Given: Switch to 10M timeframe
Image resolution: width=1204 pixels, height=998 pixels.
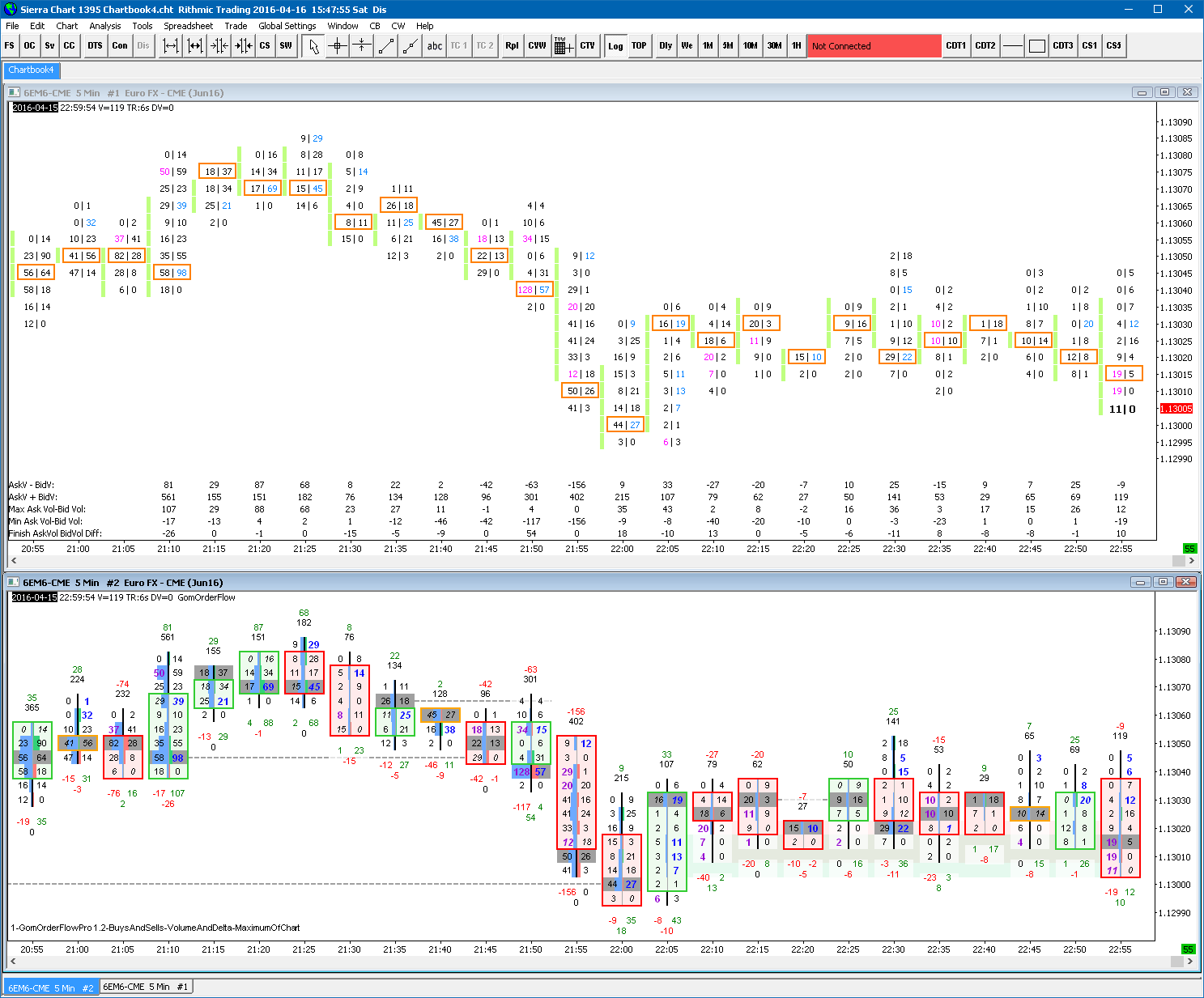Looking at the screenshot, I should (751, 46).
